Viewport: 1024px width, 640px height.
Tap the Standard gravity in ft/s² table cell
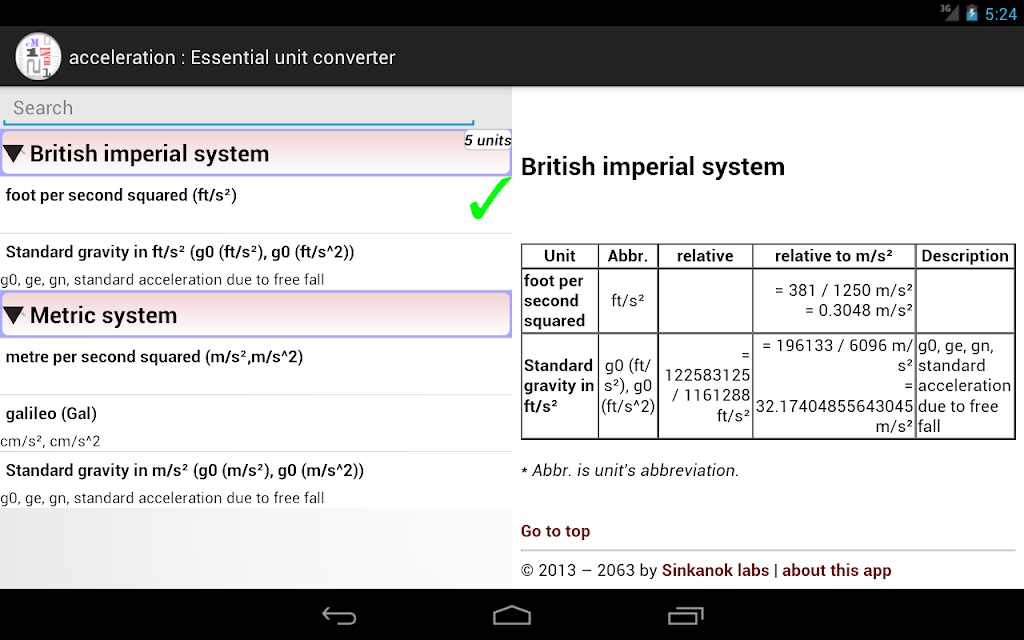click(560, 386)
